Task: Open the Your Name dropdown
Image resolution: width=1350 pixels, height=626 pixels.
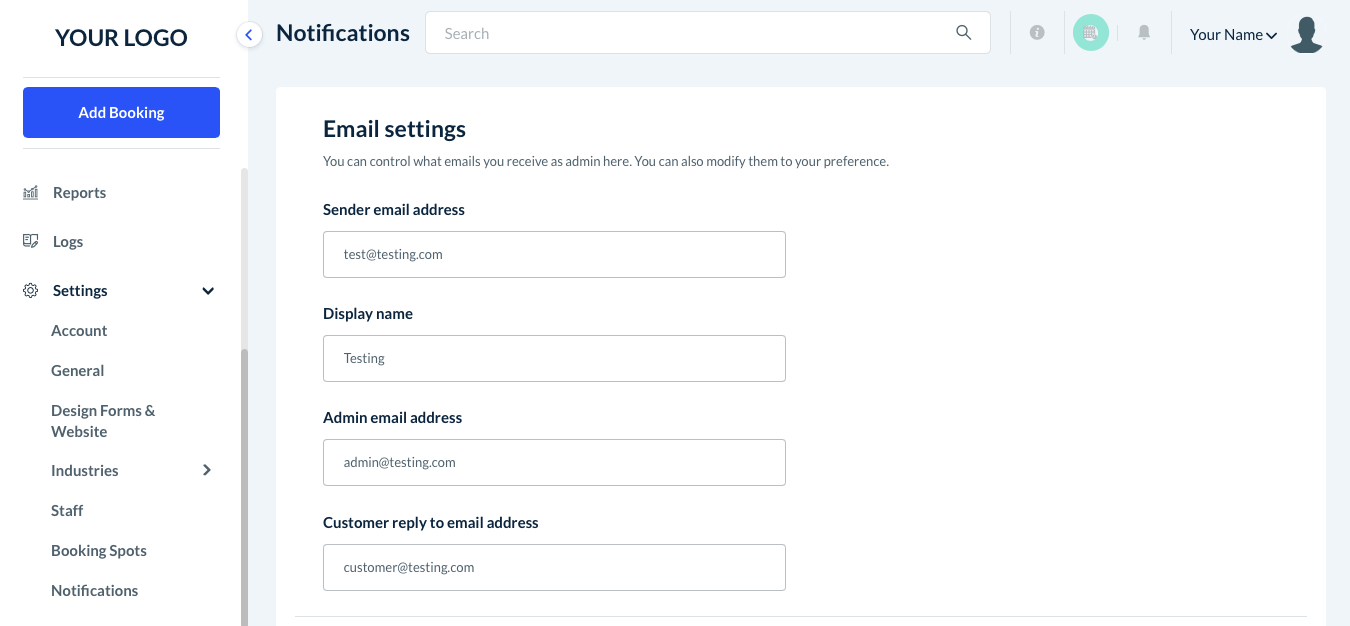Action: pyautogui.click(x=1233, y=35)
